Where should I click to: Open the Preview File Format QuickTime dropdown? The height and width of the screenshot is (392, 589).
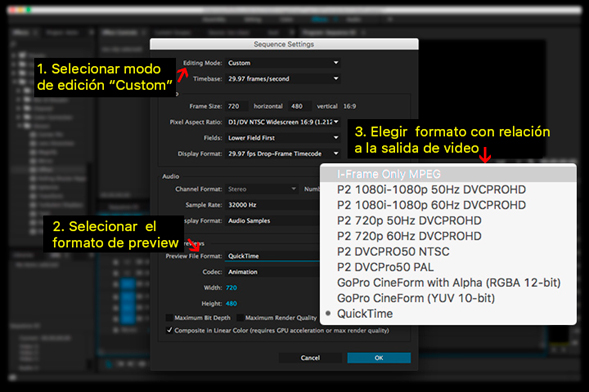pyautogui.click(x=273, y=256)
